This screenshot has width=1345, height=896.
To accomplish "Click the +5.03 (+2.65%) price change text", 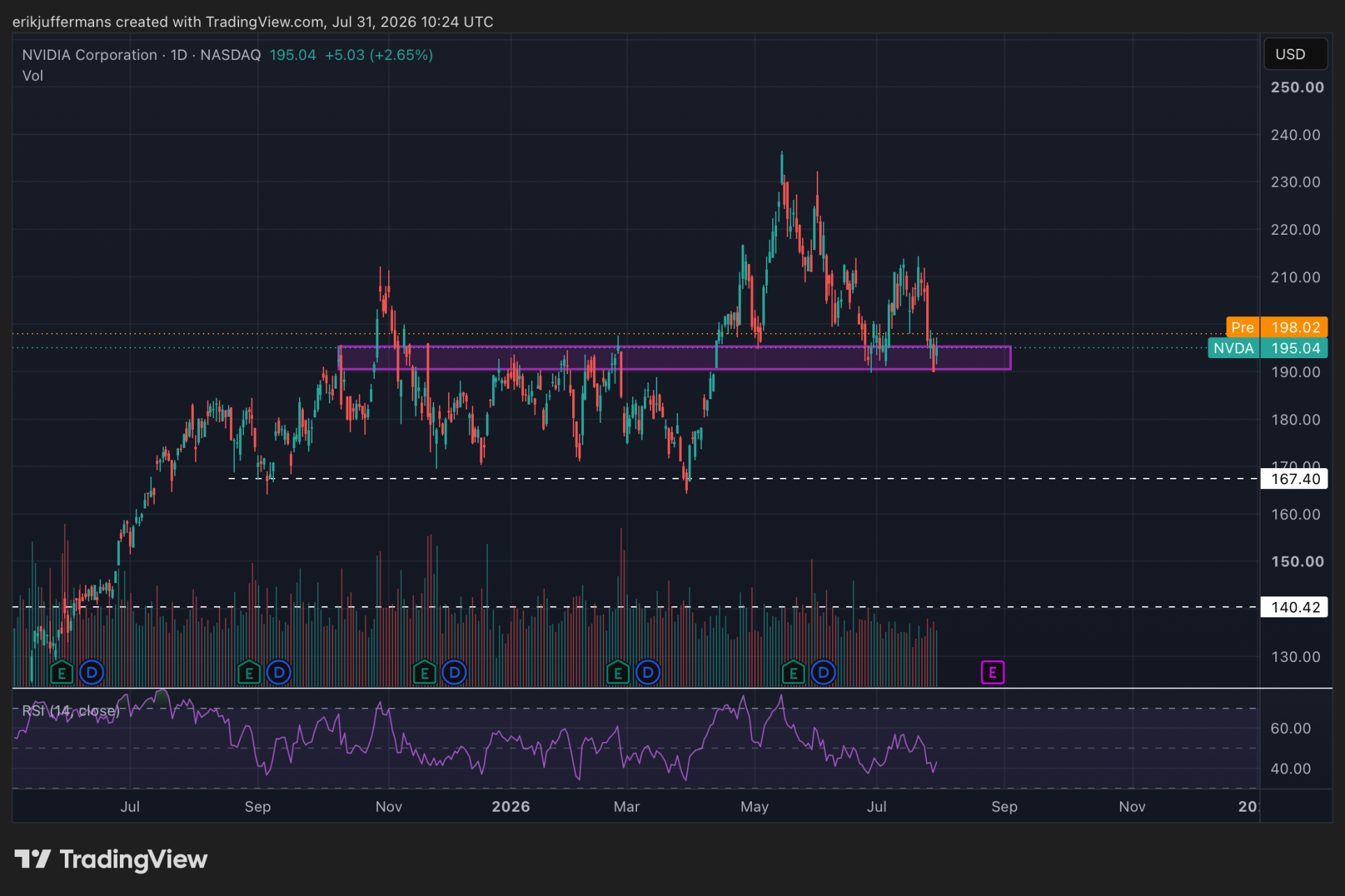I will (379, 55).
